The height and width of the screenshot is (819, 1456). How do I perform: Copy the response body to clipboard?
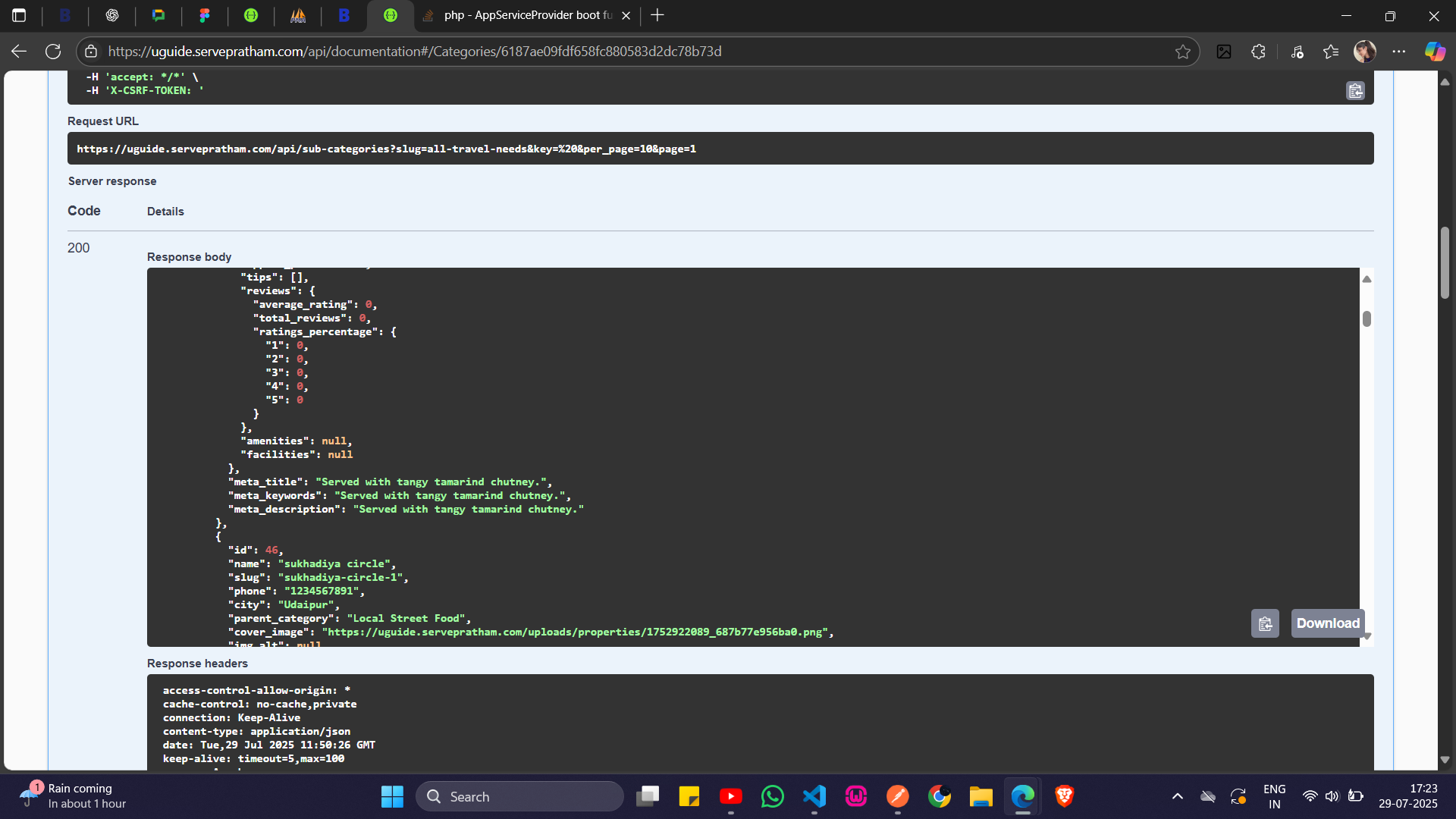[1265, 623]
